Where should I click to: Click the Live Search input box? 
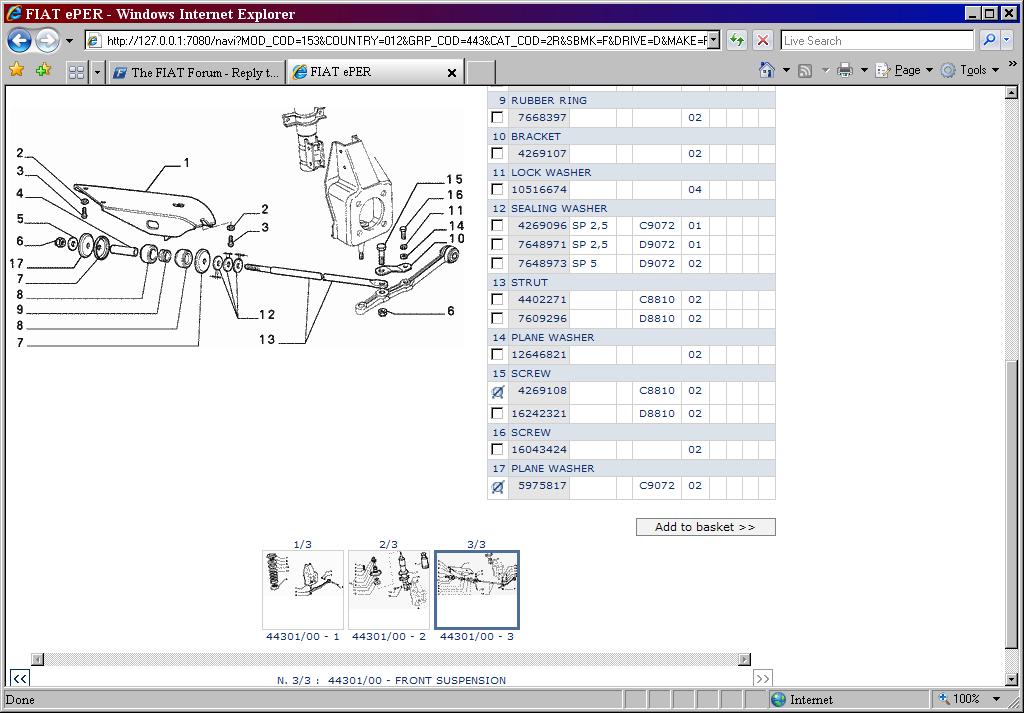click(x=877, y=40)
